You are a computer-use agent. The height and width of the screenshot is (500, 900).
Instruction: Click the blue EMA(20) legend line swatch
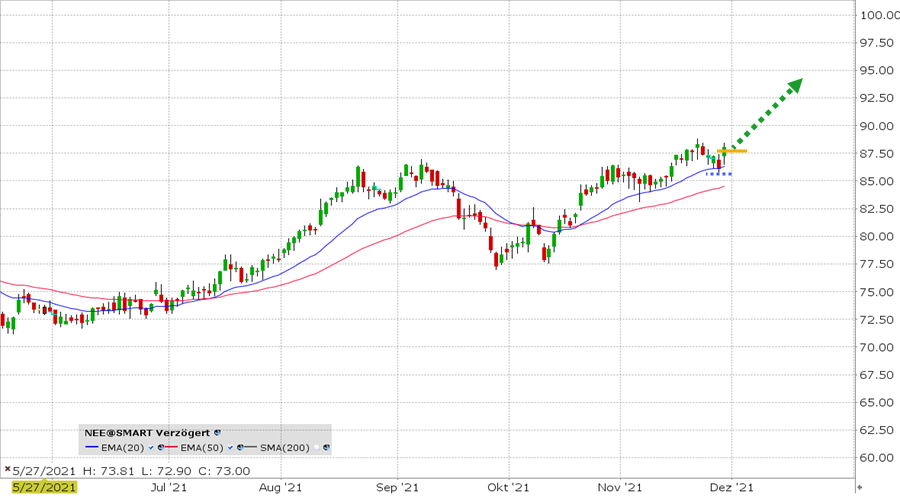click(x=92, y=447)
